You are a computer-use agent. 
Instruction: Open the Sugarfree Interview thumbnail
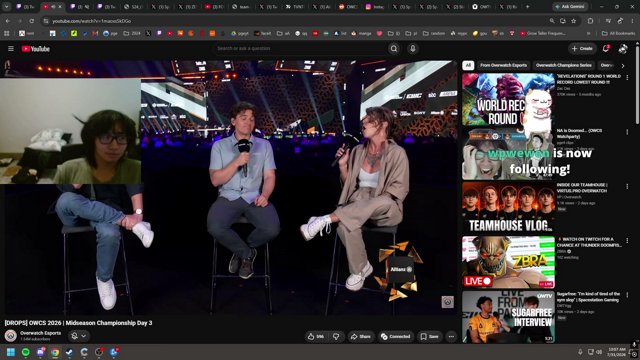click(x=508, y=316)
